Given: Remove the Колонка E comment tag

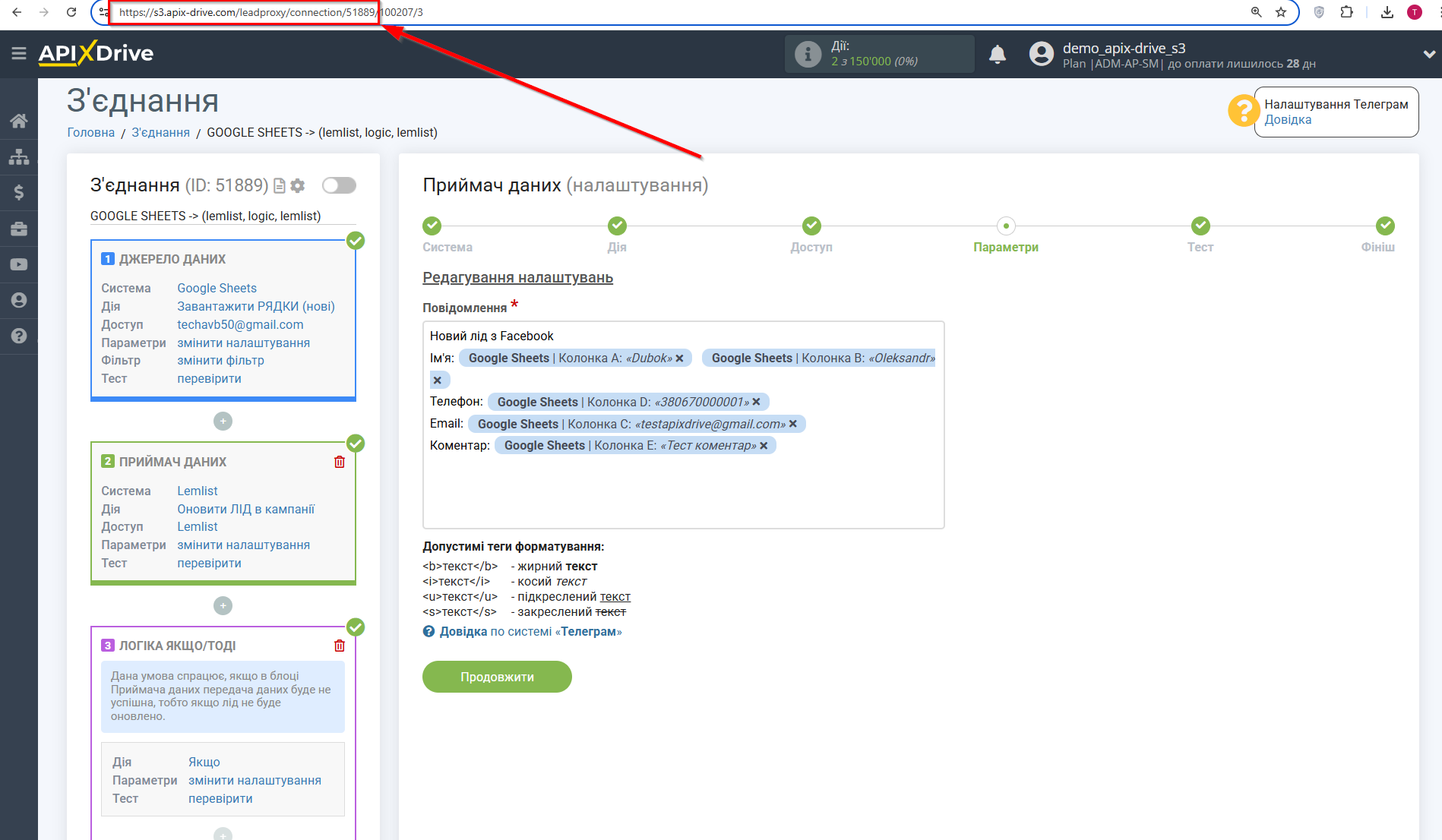Looking at the screenshot, I should [764, 446].
